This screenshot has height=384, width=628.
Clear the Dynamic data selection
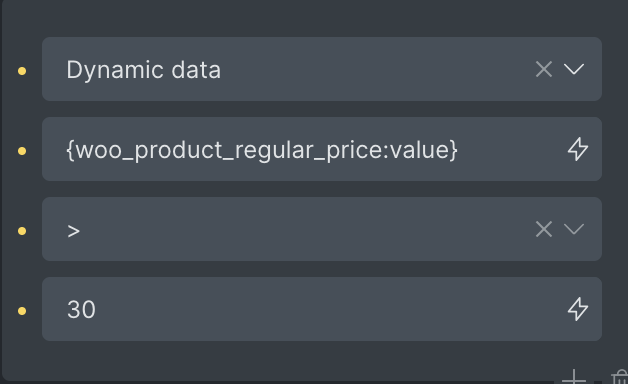pos(543,69)
